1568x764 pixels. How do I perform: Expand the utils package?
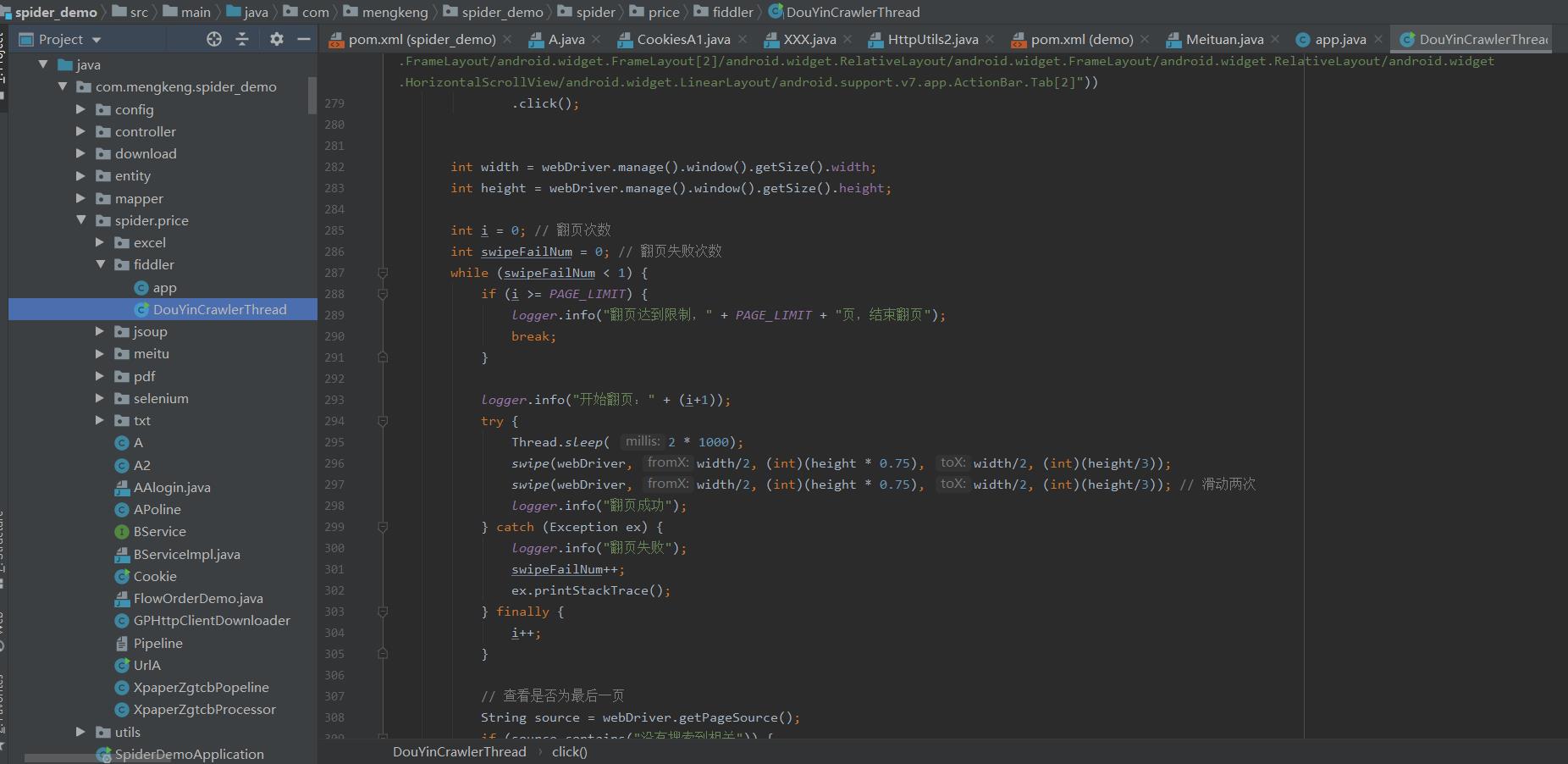(80, 732)
